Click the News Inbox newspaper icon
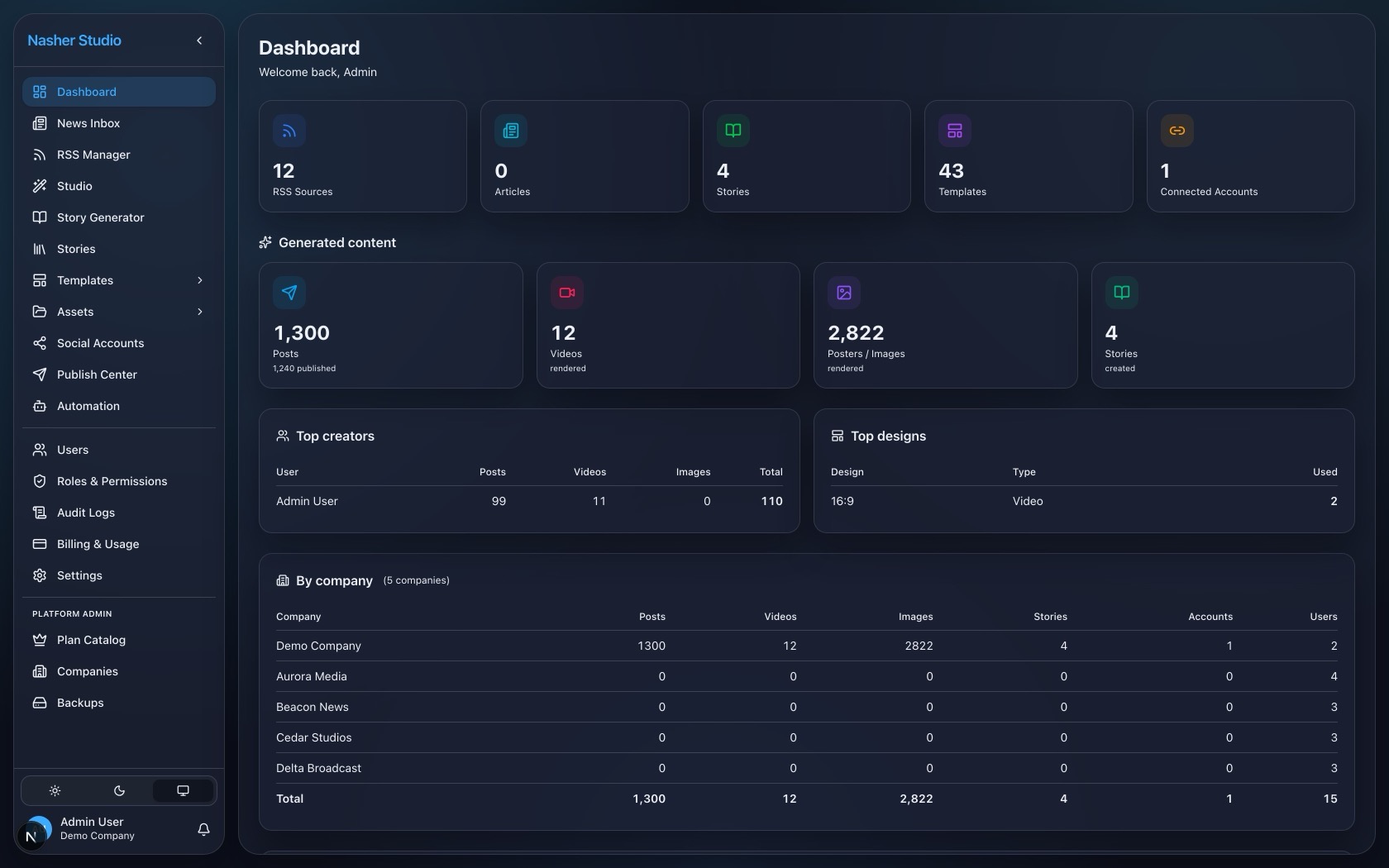Image resolution: width=1389 pixels, height=868 pixels. (40, 123)
